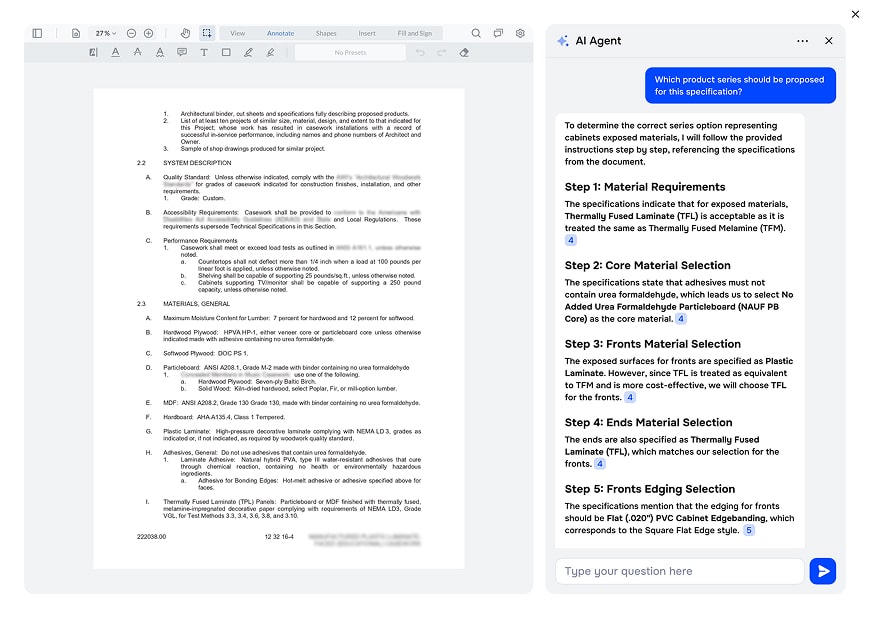Select the freehand highlighter tool
The image size is (870, 618).
[x=270, y=53]
